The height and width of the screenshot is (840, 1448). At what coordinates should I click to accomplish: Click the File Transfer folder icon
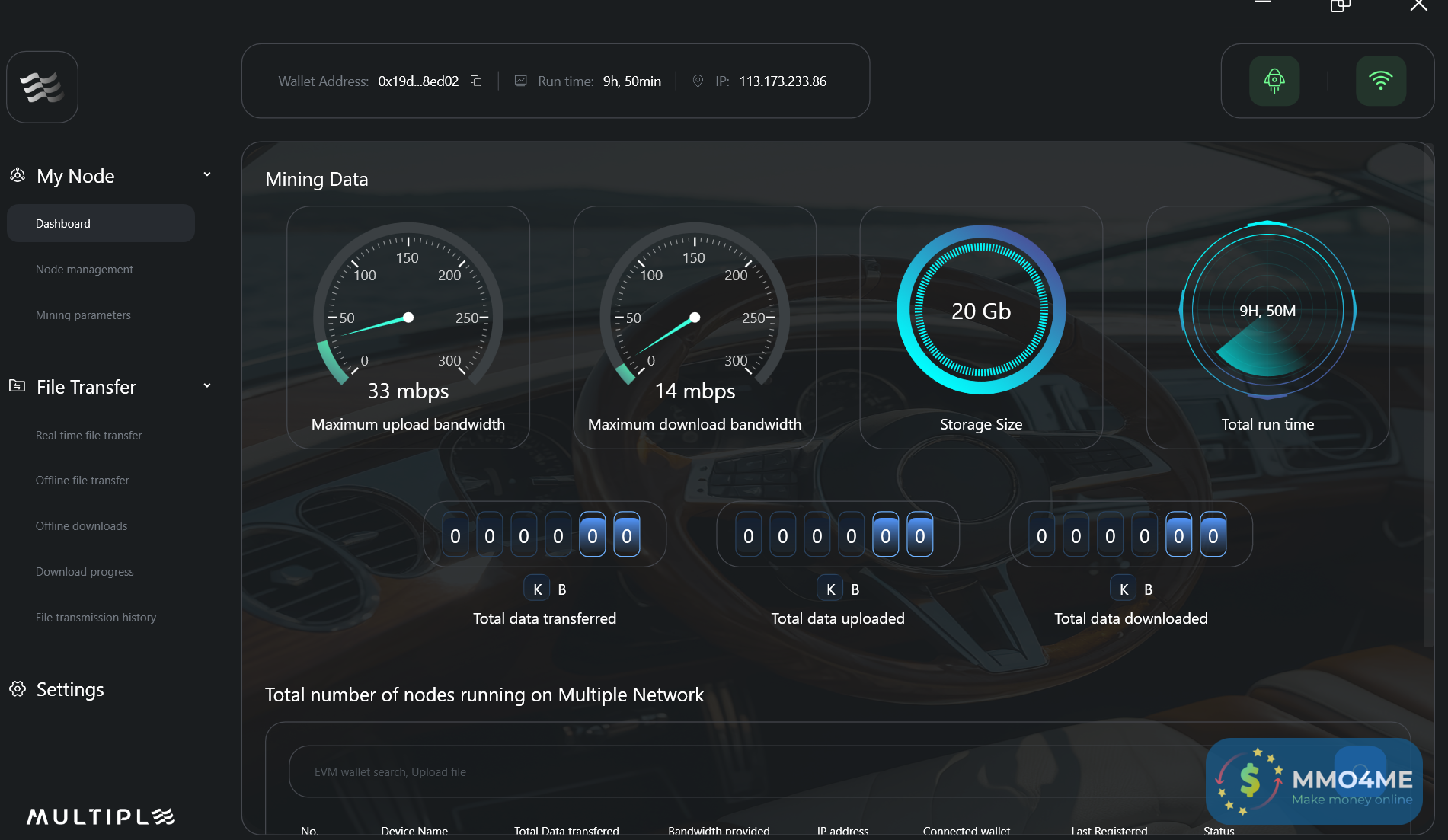coord(17,386)
